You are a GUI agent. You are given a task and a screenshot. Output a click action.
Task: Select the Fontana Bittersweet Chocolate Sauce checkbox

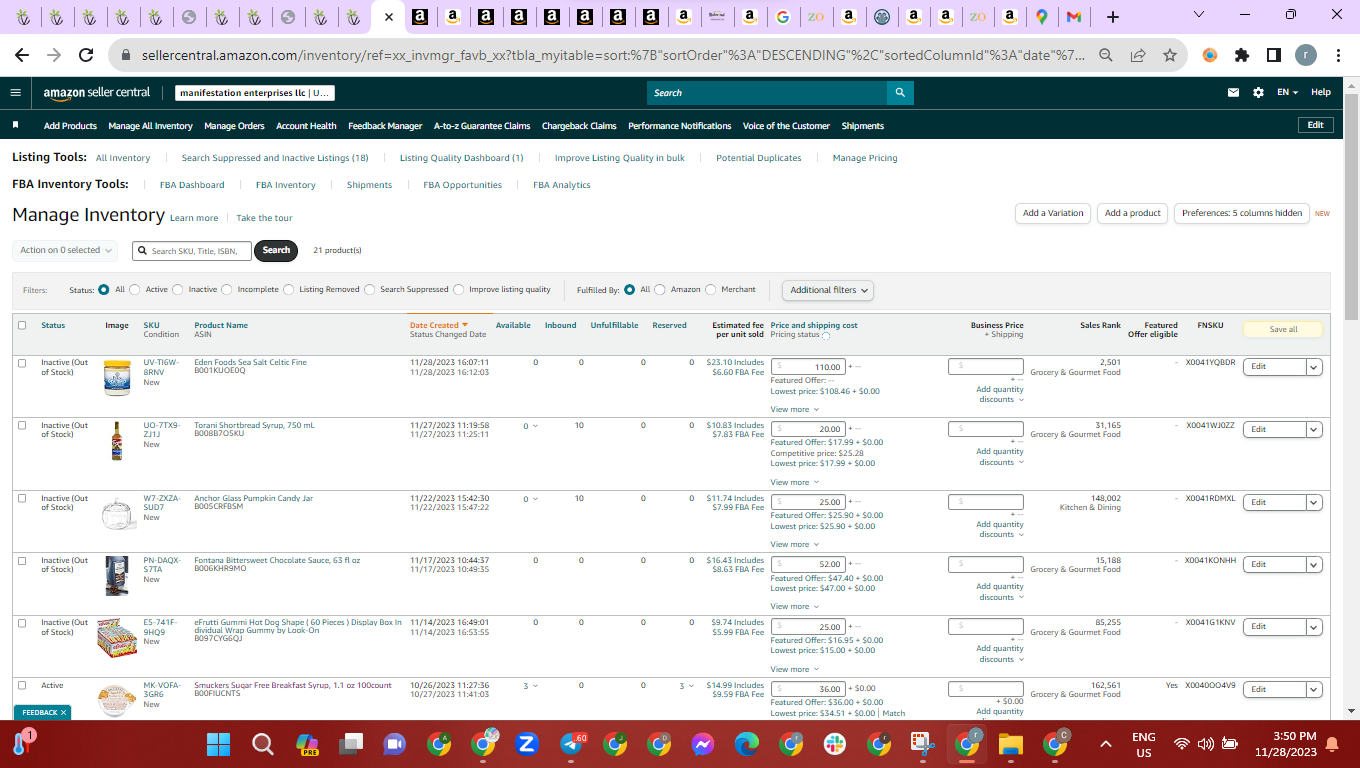pyautogui.click(x=22, y=561)
